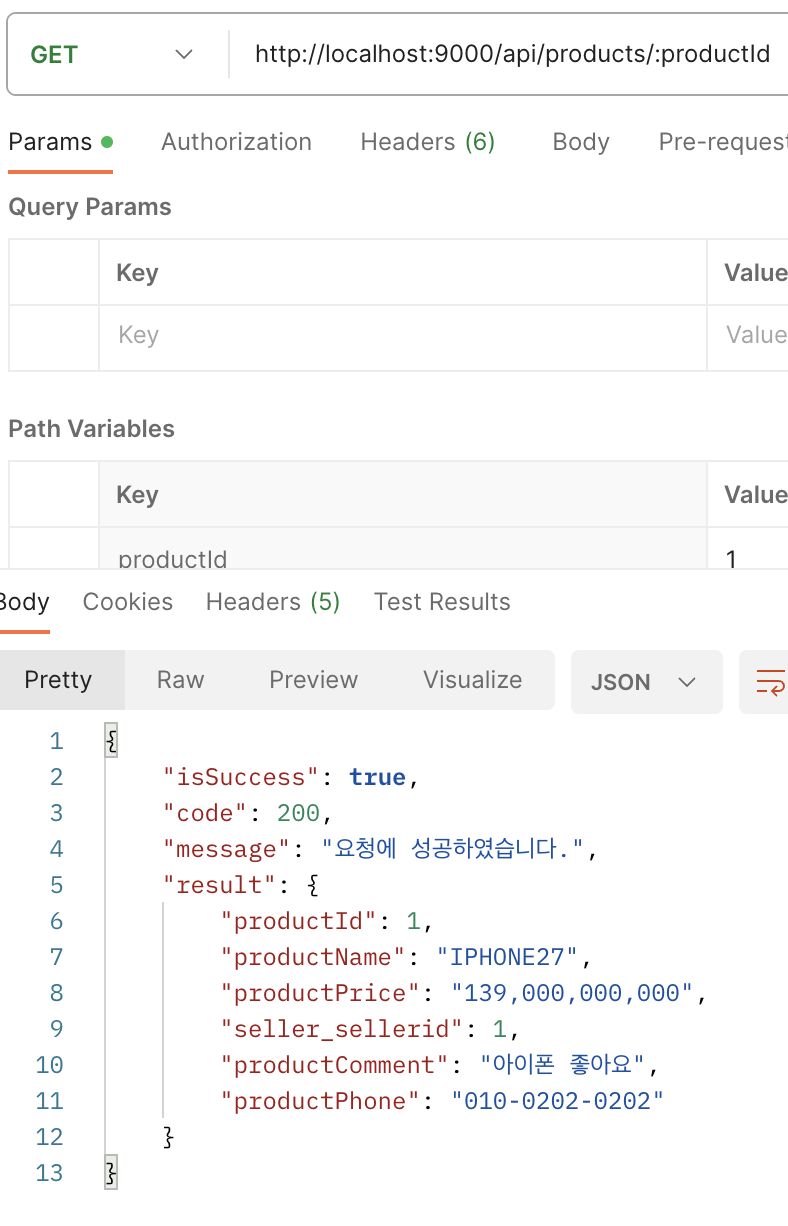
Task: View the response Headers (5) tab
Action: (273, 602)
